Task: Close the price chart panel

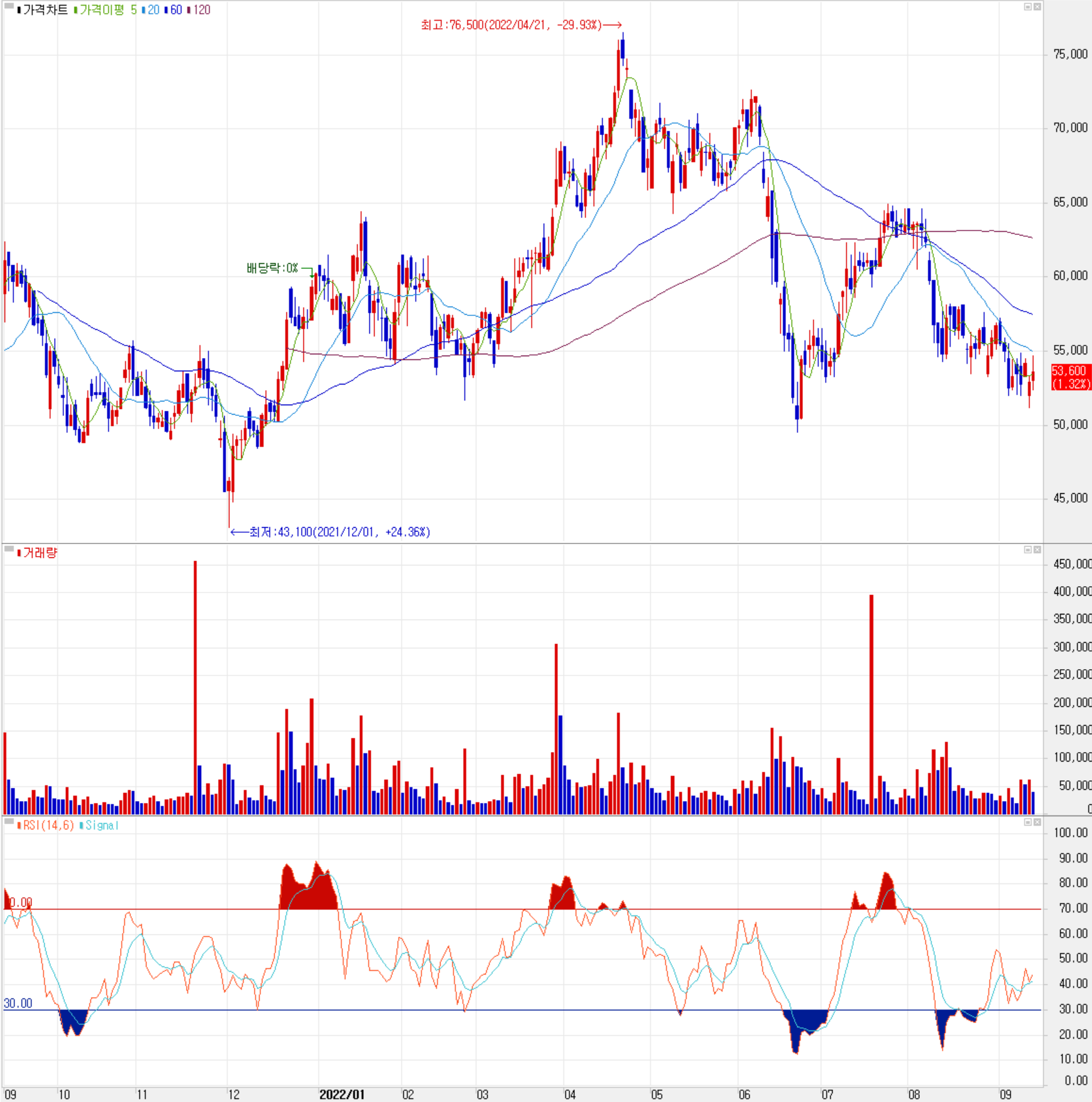Action: [x=1037, y=6]
